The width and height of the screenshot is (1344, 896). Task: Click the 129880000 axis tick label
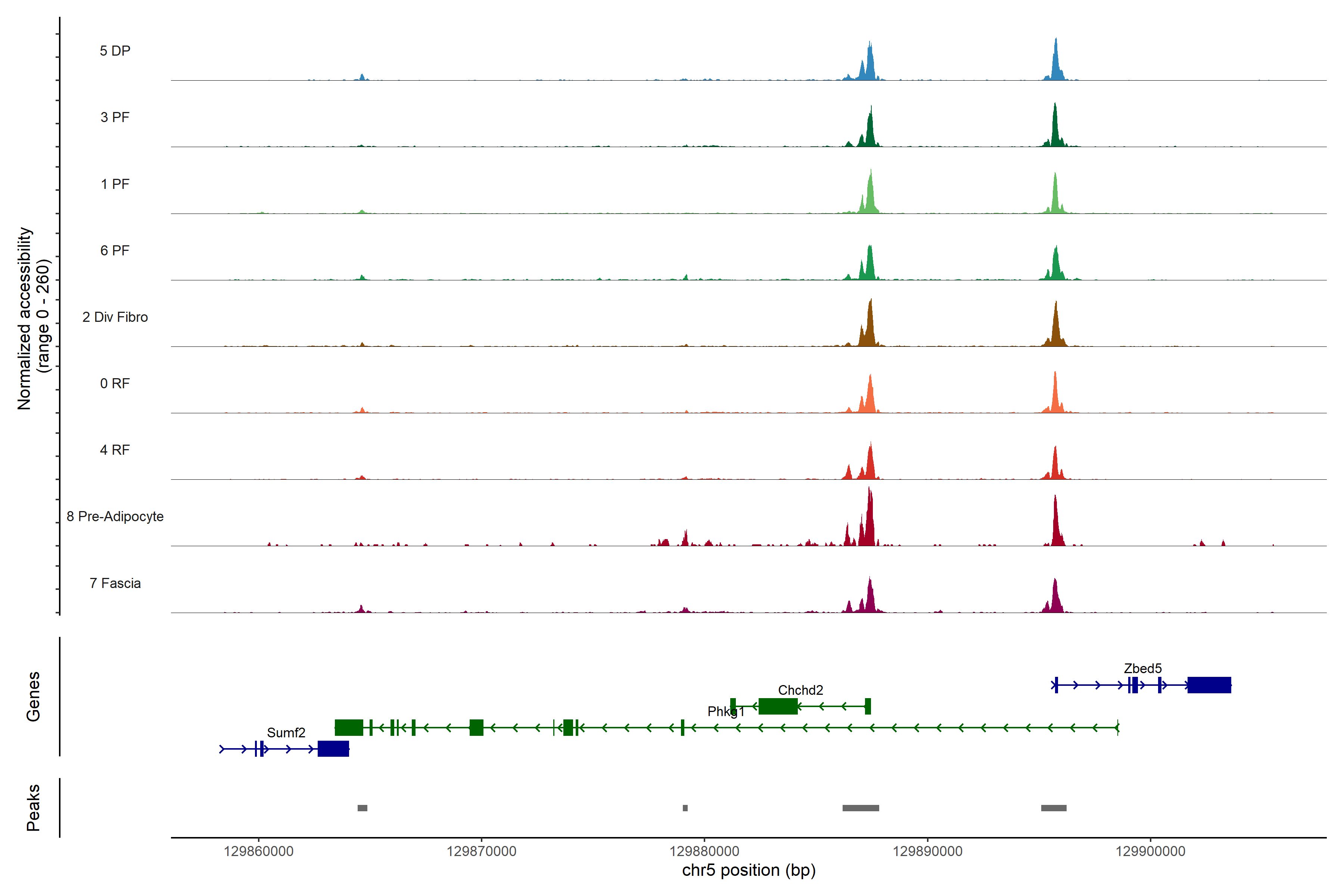[704, 852]
